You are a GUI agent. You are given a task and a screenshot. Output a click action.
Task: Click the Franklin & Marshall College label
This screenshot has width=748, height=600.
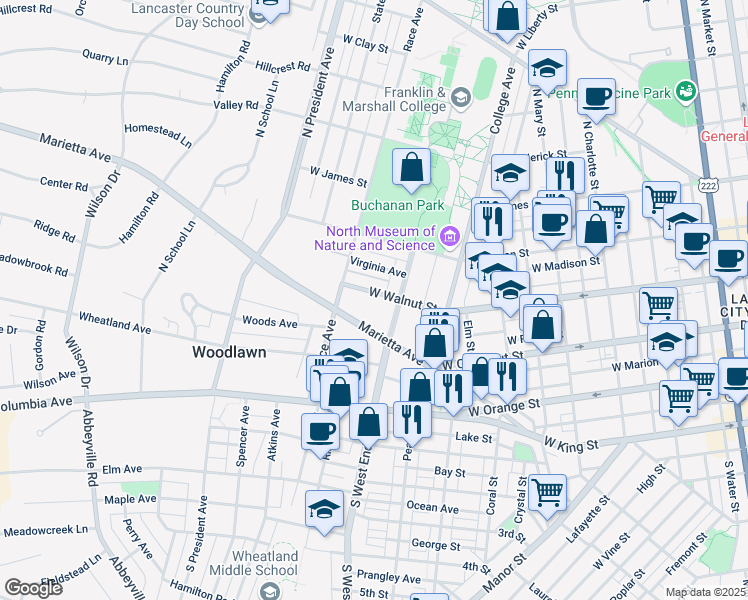pos(394,99)
